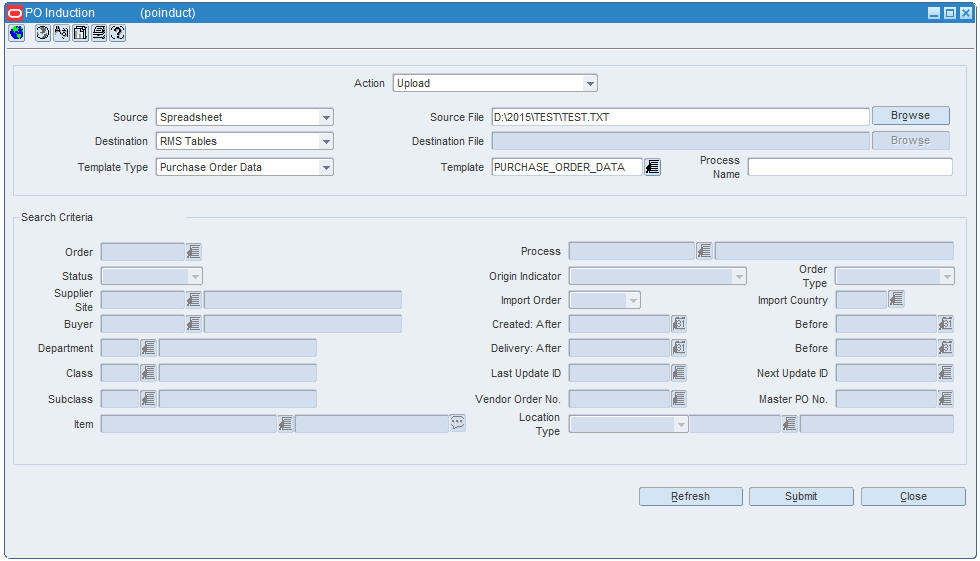Click the Search Criteria group label
This screenshot has width=980, height=561.
click(x=57, y=217)
